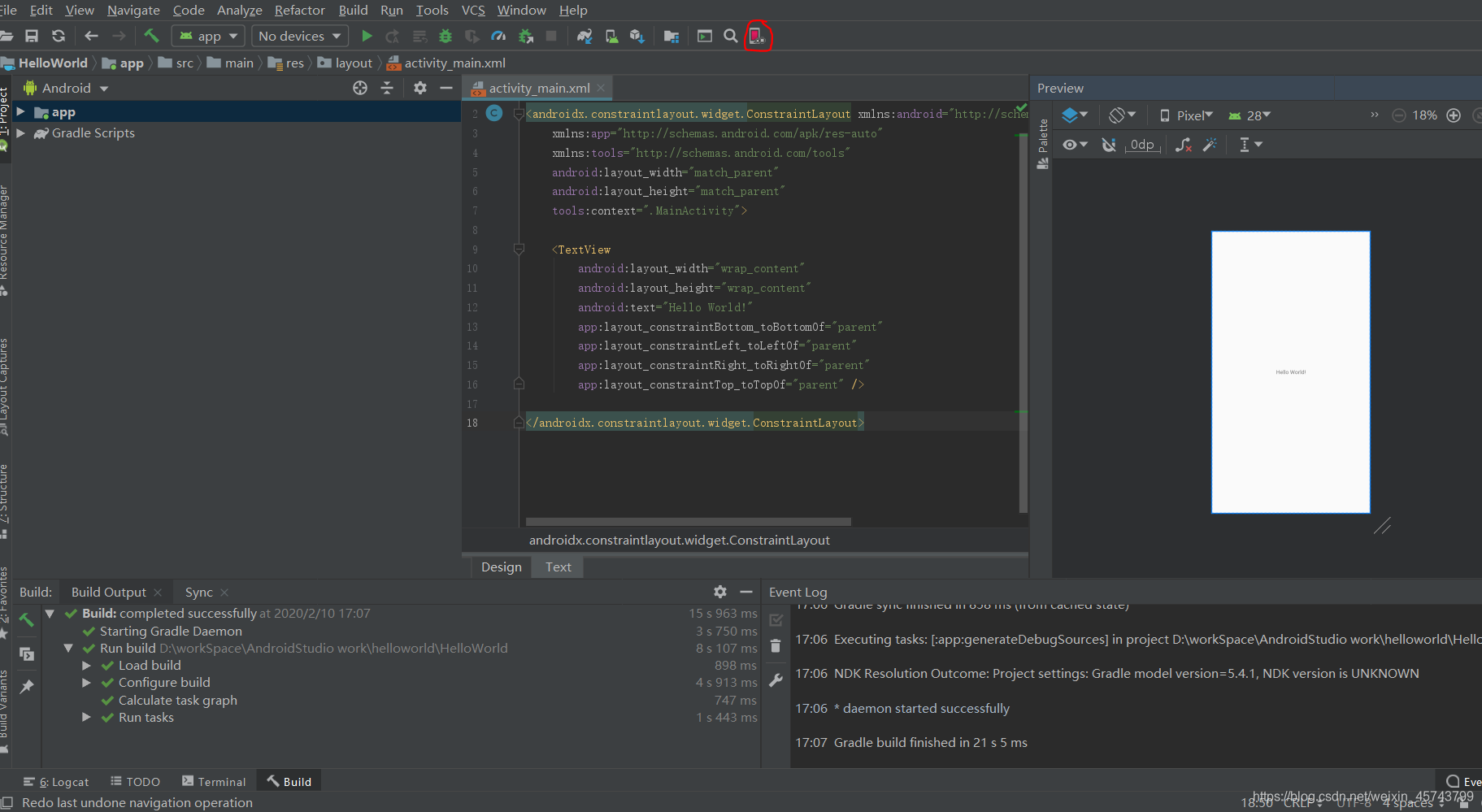Image resolution: width=1482 pixels, height=812 pixels.
Task: Open the design surface layers dropdown
Action: pos(1075,115)
